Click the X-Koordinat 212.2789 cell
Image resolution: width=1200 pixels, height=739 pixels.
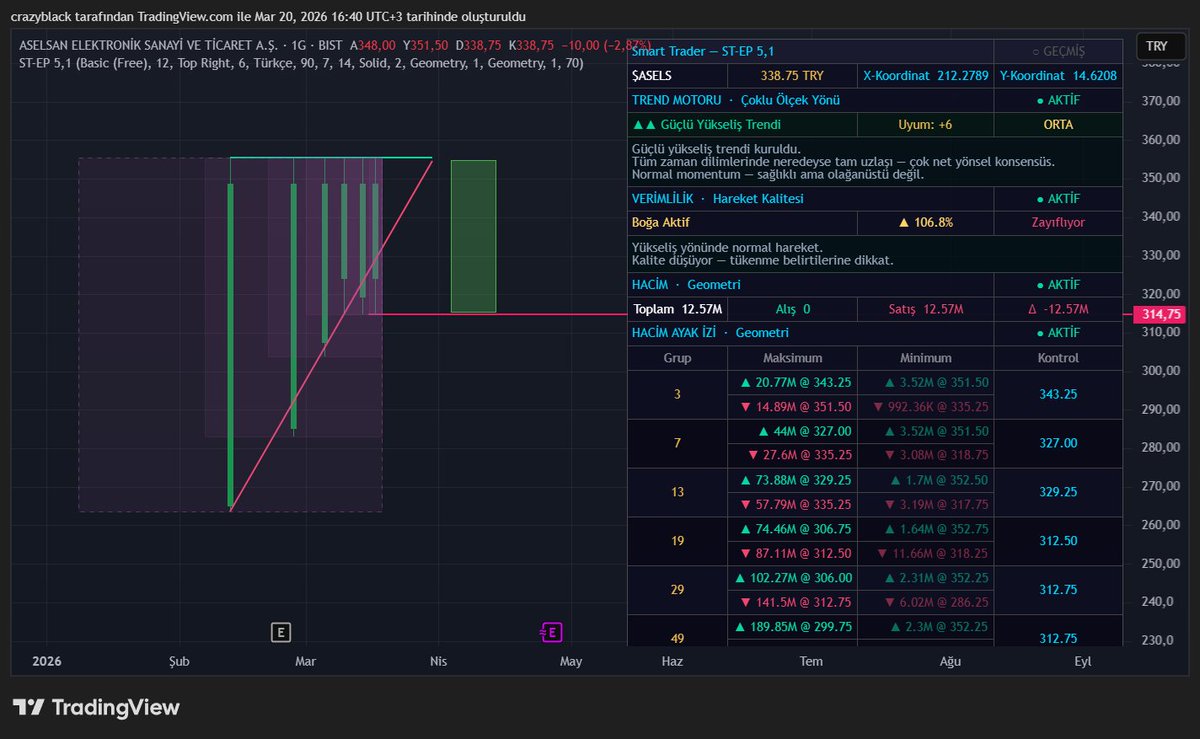[924, 75]
